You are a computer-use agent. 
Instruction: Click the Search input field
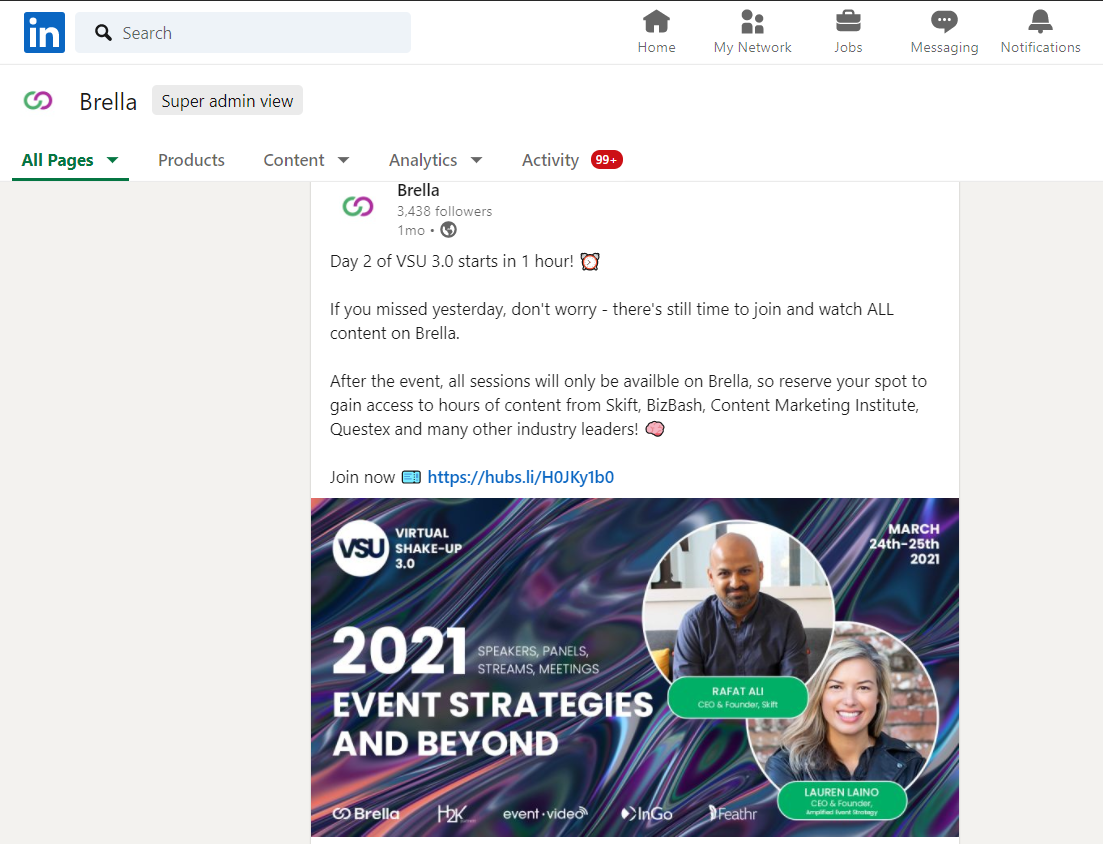[x=243, y=32]
